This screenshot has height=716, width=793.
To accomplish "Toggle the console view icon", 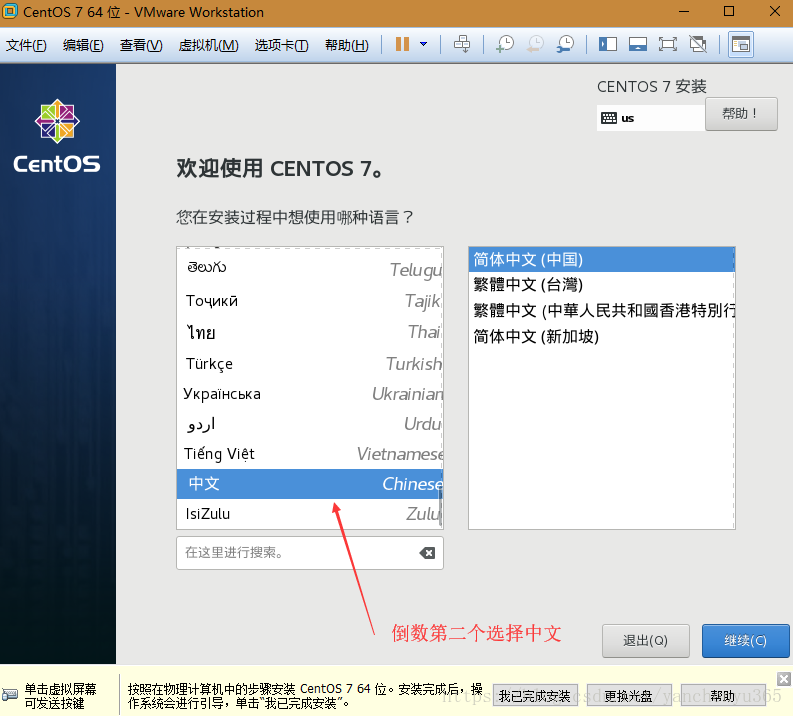I will (741, 44).
